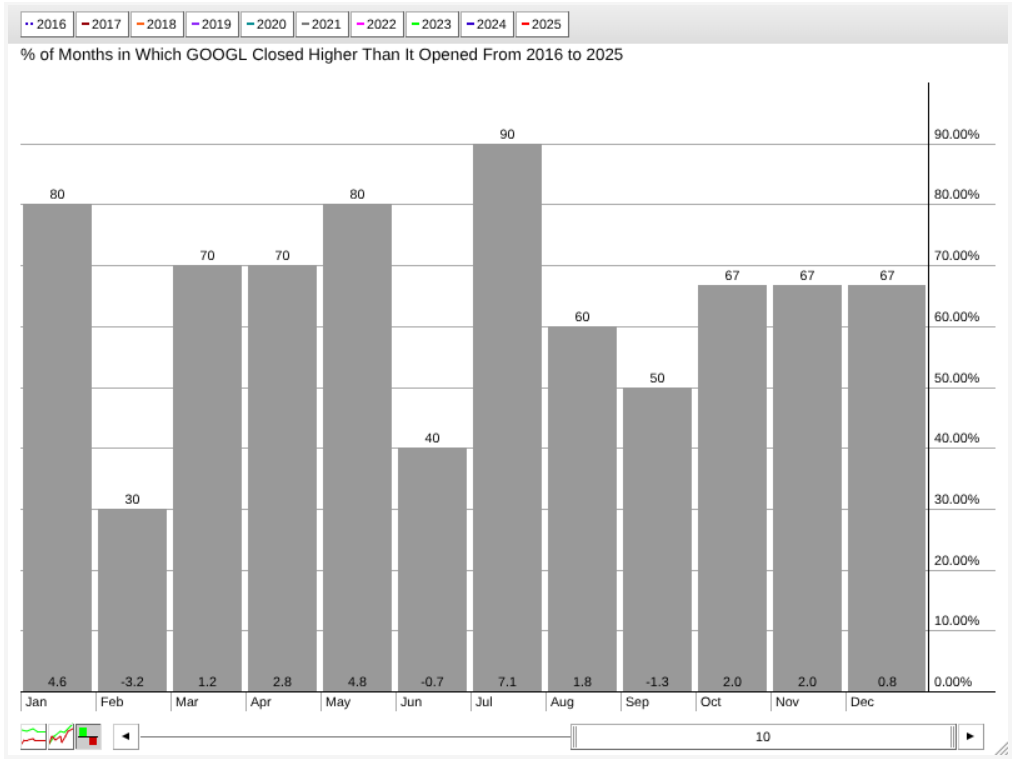Image resolution: width=1015 pixels, height=761 pixels.
Task: Toggle the 2016 year series
Action: [45, 24]
